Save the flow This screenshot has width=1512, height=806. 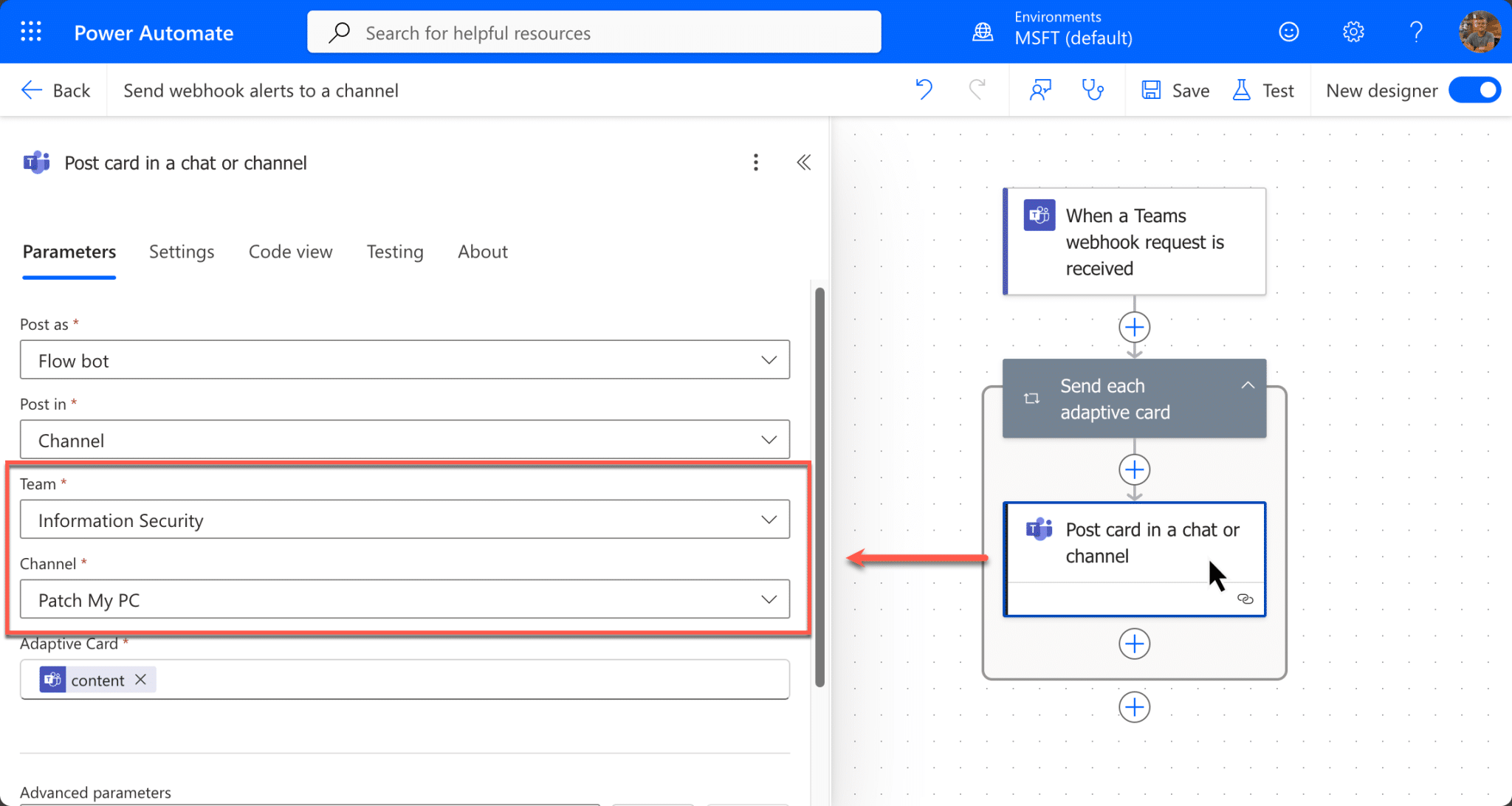[1175, 89]
